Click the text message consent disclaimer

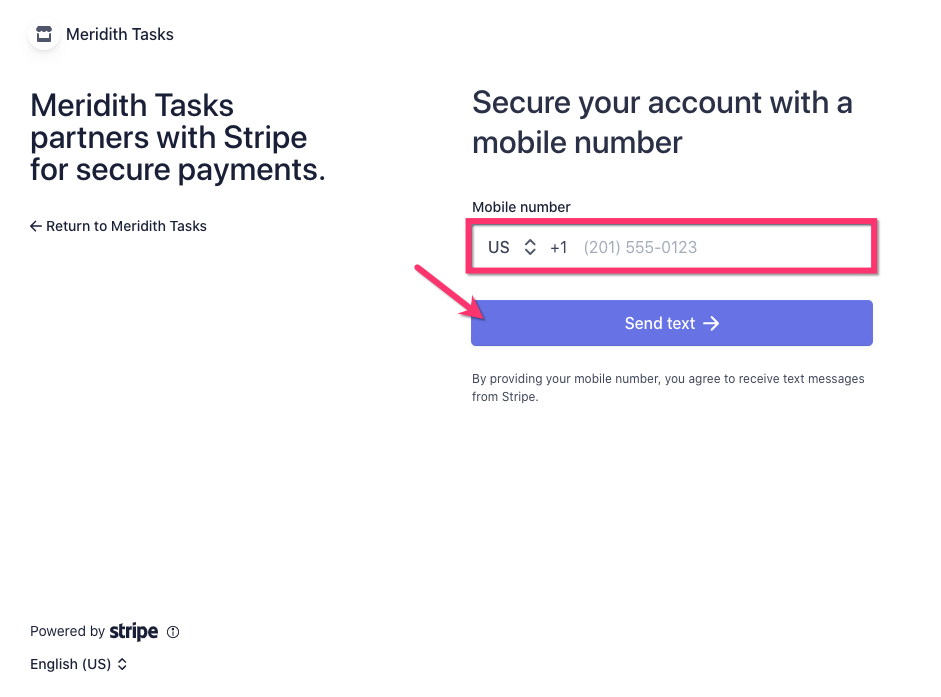(668, 388)
